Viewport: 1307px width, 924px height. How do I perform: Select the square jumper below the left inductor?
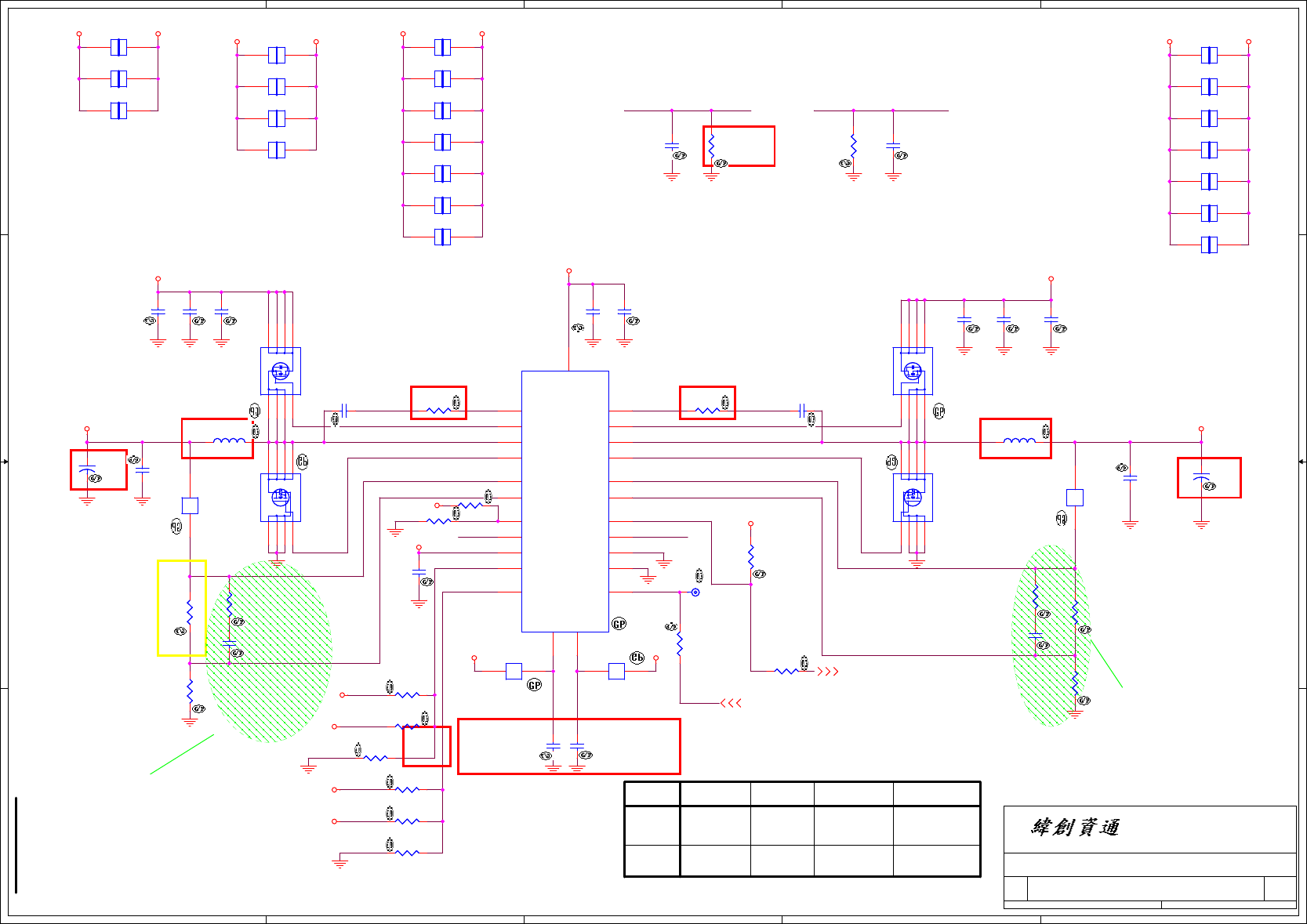(x=190, y=505)
